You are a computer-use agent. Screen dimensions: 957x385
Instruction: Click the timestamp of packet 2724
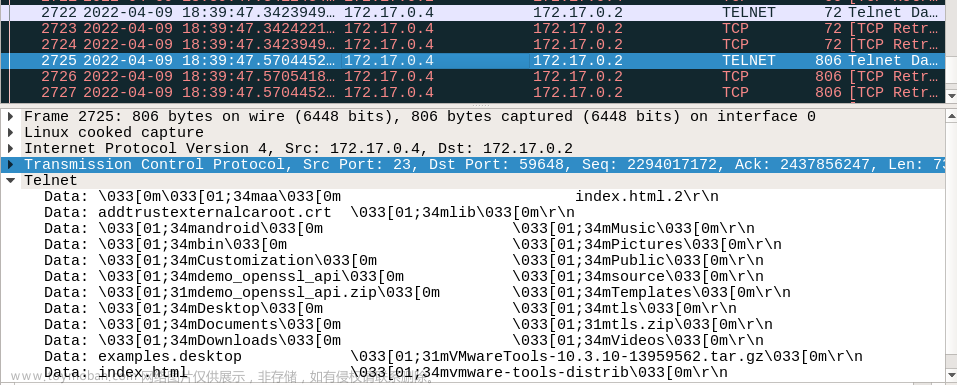(209, 45)
